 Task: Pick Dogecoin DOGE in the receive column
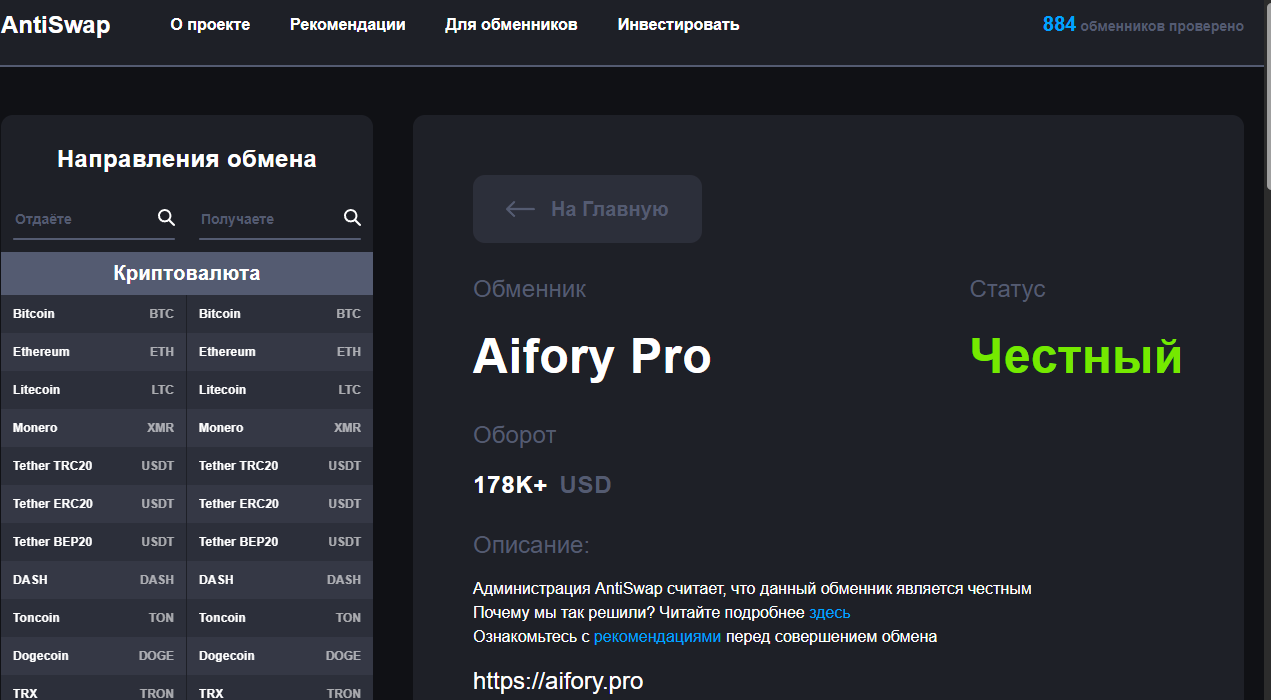click(279, 656)
